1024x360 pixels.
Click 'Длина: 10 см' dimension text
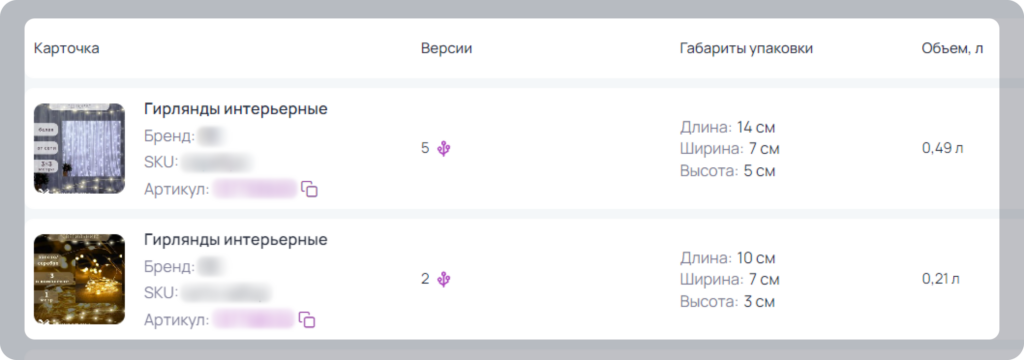(x=728, y=258)
